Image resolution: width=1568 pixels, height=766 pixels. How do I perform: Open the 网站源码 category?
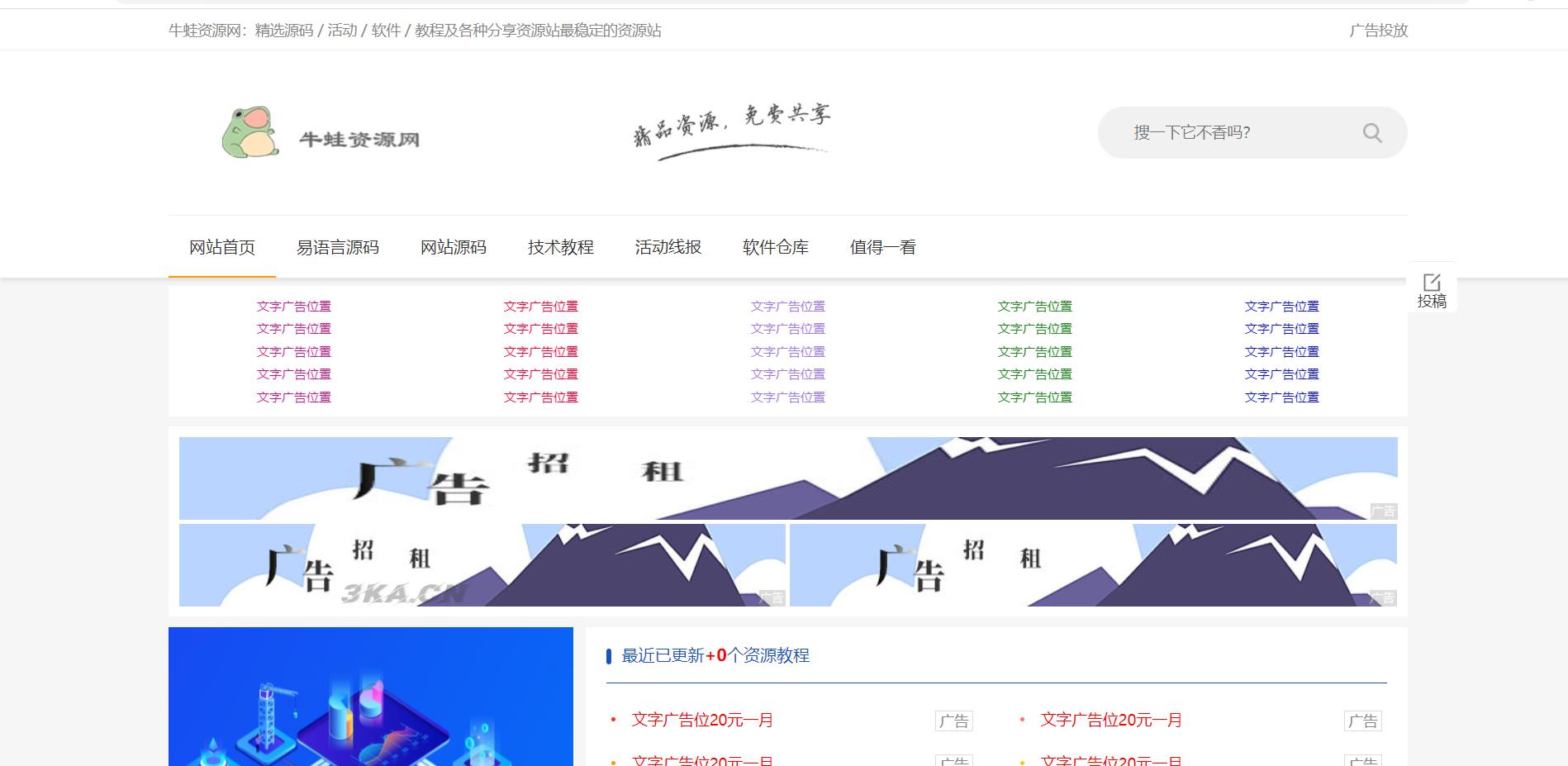(x=454, y=247)
